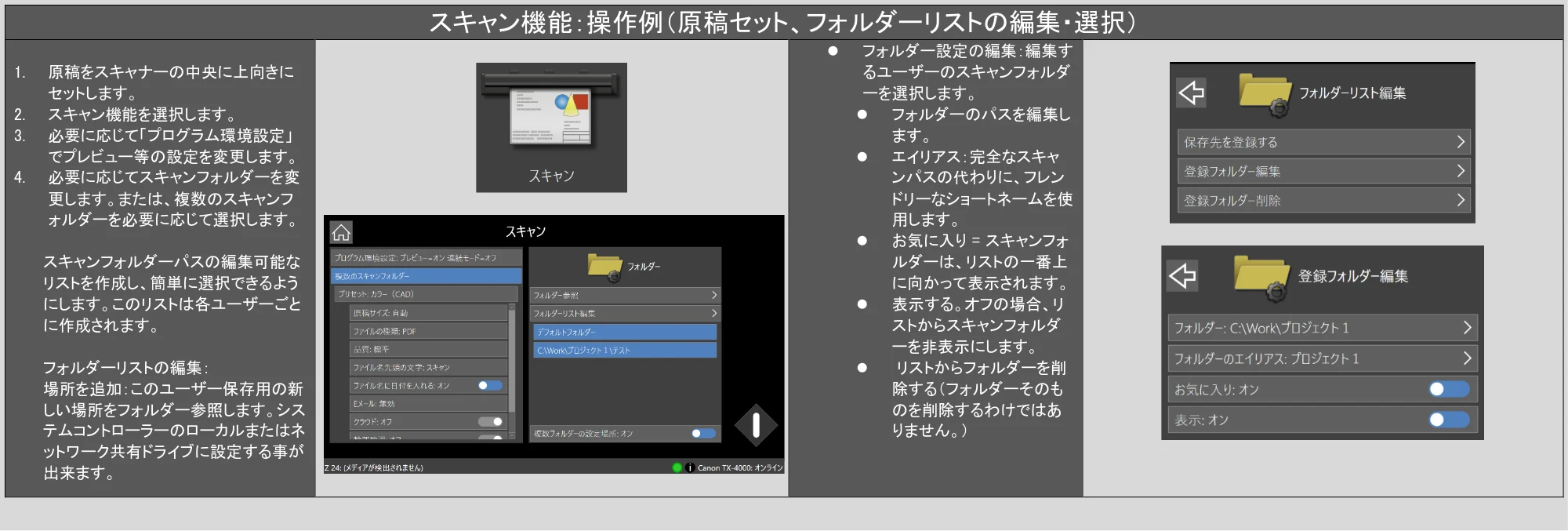1568x531 pixels.
Task: Click the scrollbar up arrow in the settings list
Action: click(512, 307)
